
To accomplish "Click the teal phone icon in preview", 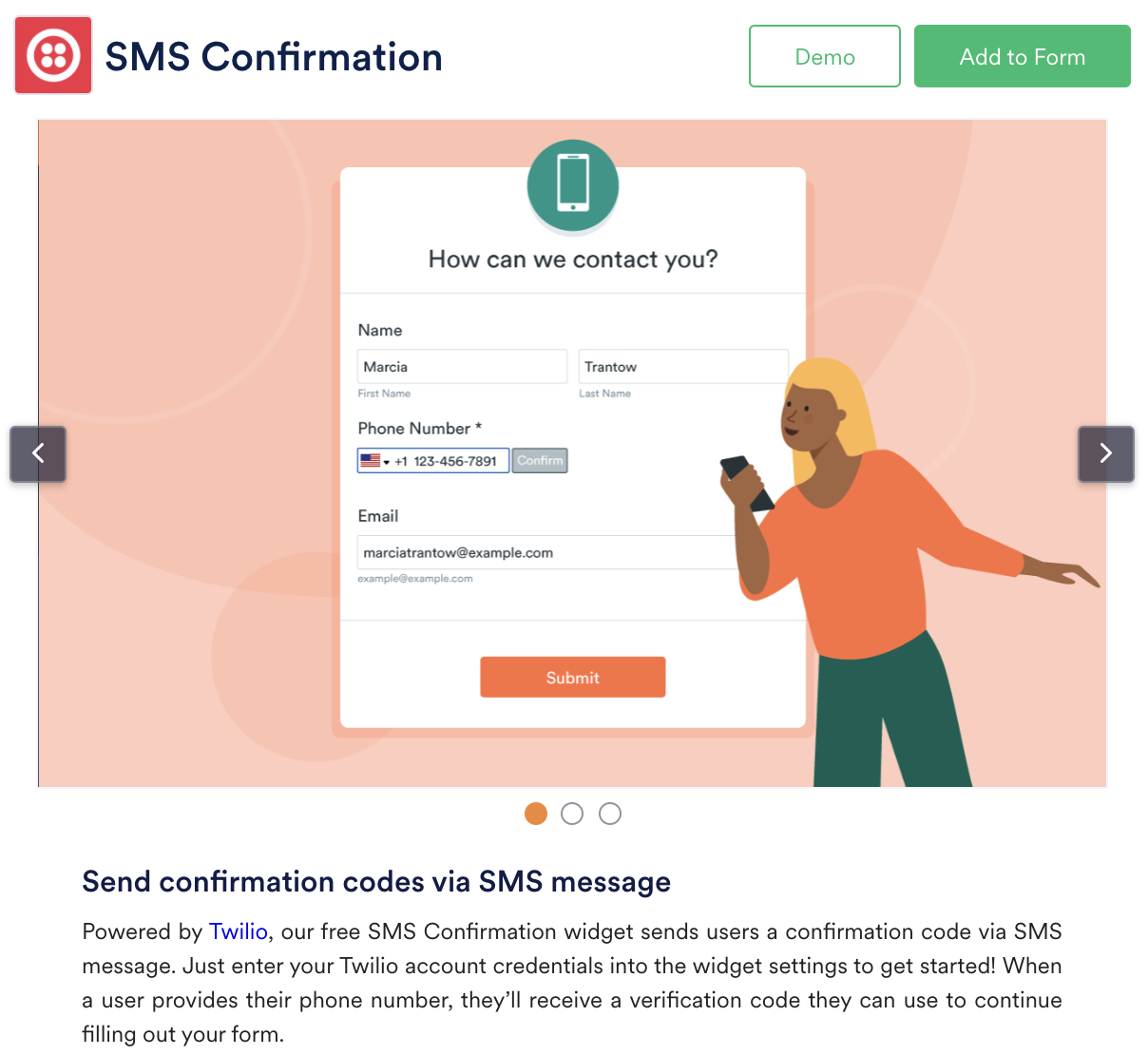I will click(573, 186).
